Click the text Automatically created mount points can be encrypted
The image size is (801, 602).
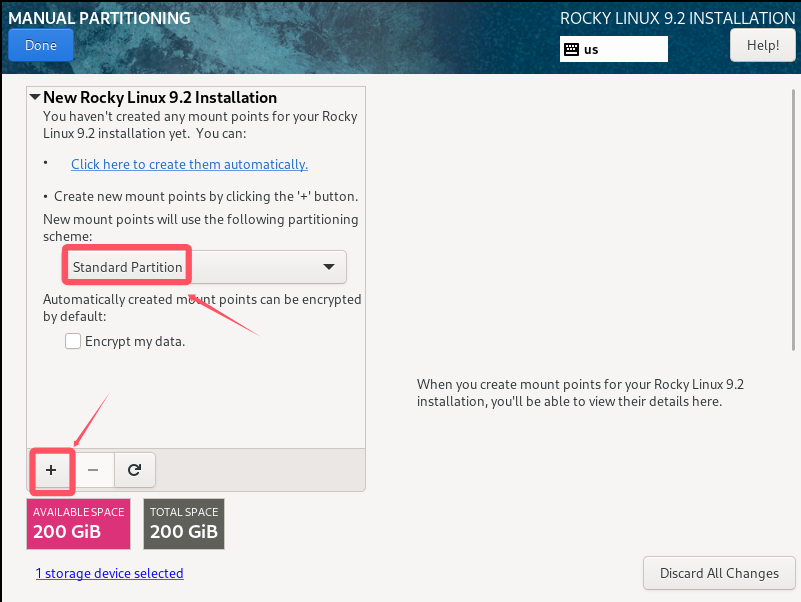[202, 308]
